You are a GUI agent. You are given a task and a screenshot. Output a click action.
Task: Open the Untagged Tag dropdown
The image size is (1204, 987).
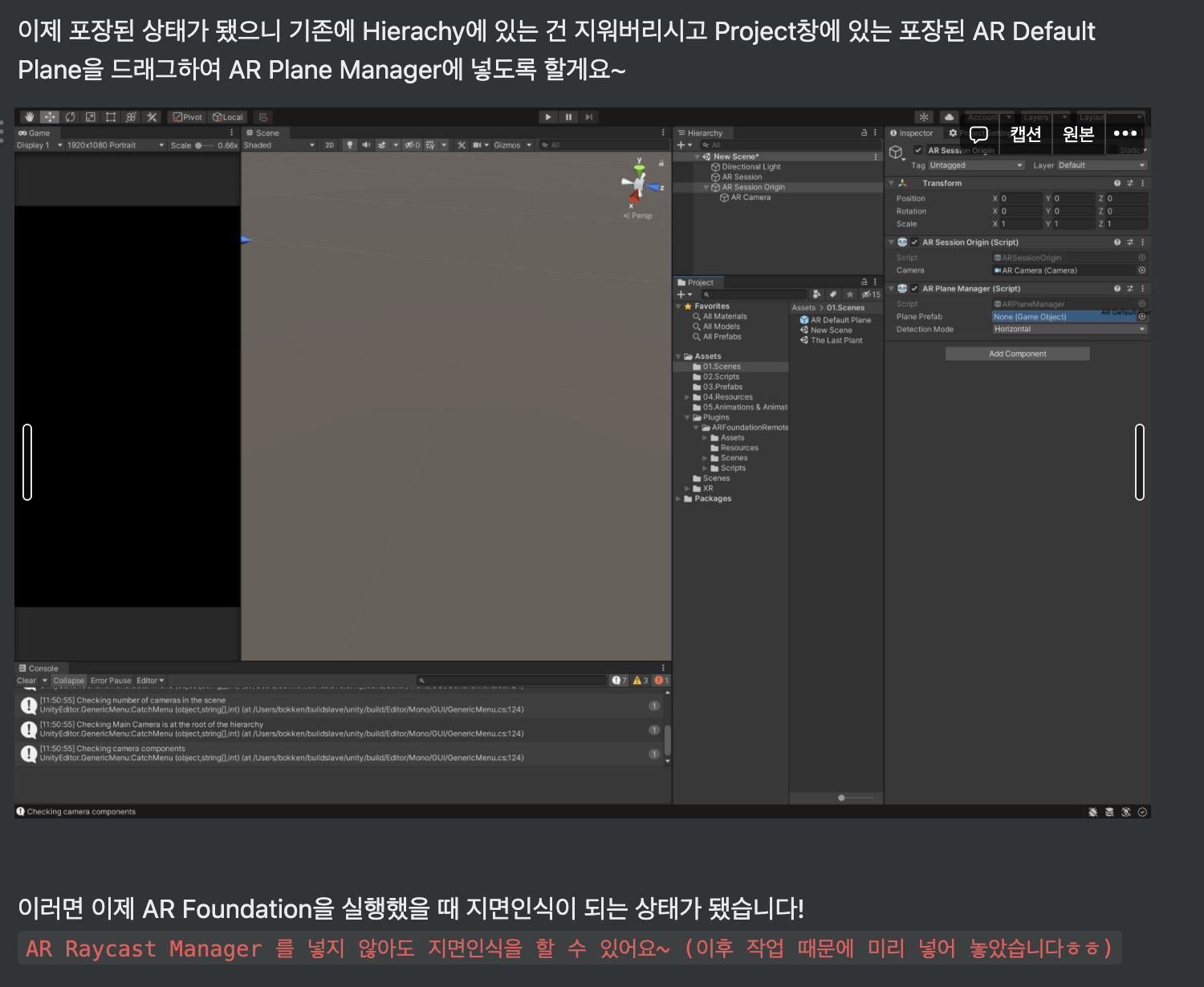[977, 165]
